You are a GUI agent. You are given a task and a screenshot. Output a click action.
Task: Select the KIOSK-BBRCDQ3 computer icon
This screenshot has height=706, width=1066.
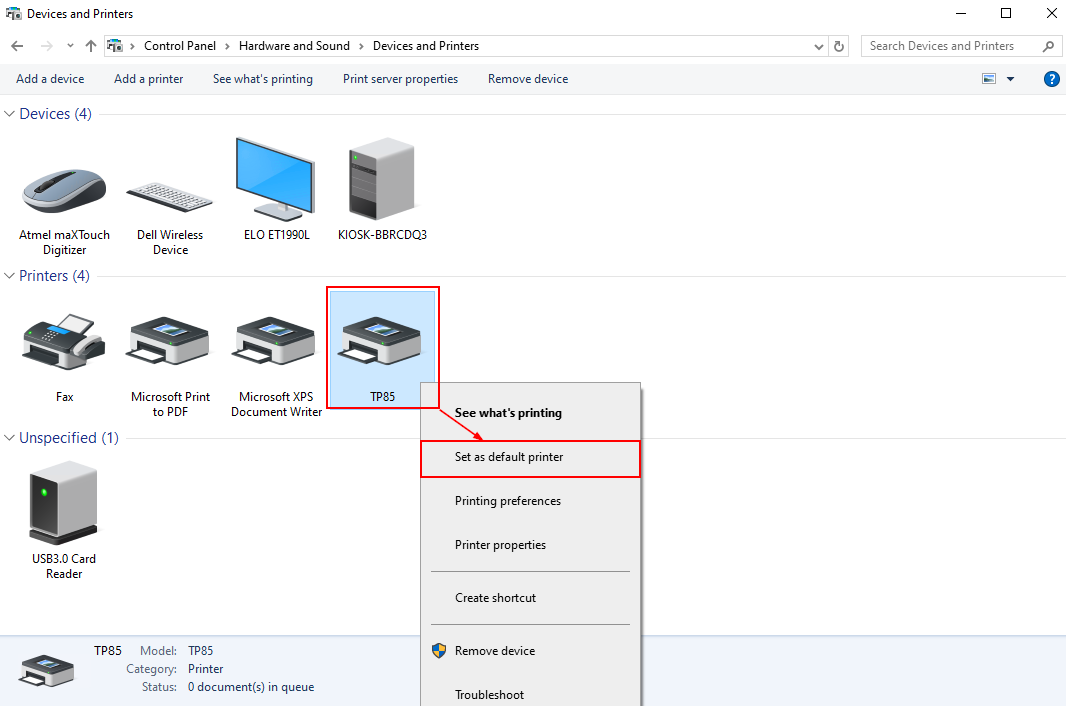(x=382, y=180)
